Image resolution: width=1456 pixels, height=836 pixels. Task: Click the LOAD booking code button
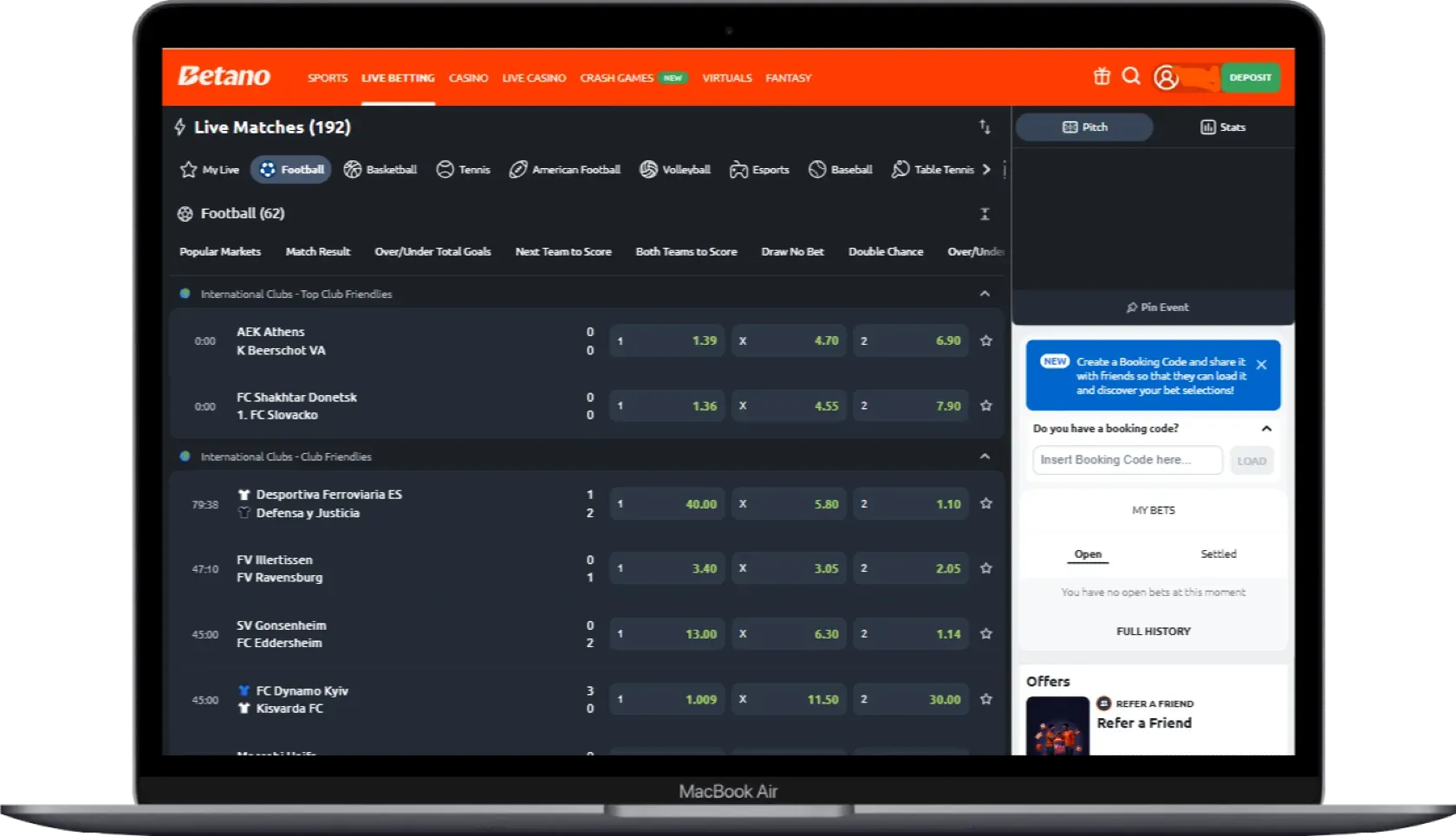click(x=1251, y=461)
